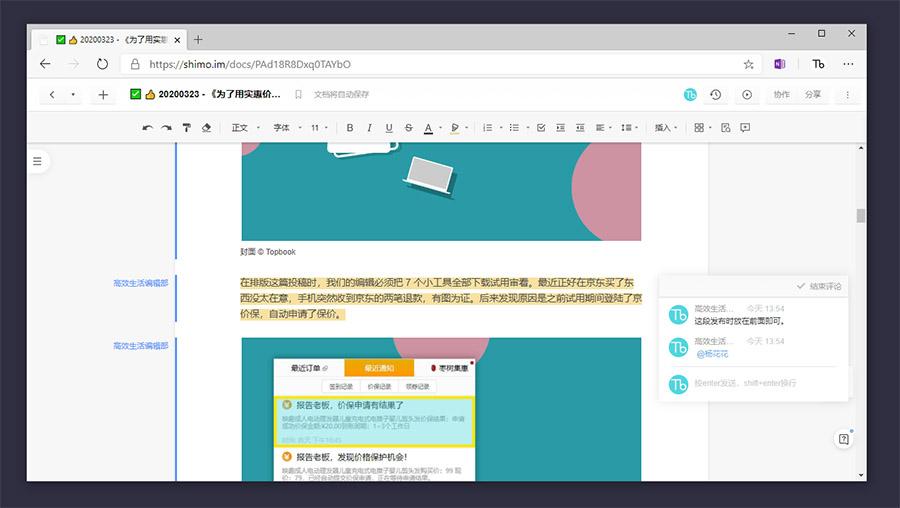The height and width of the screenshot is (508, 900).
Task: Bookmark this document with the flag icon
Action: 298,95
